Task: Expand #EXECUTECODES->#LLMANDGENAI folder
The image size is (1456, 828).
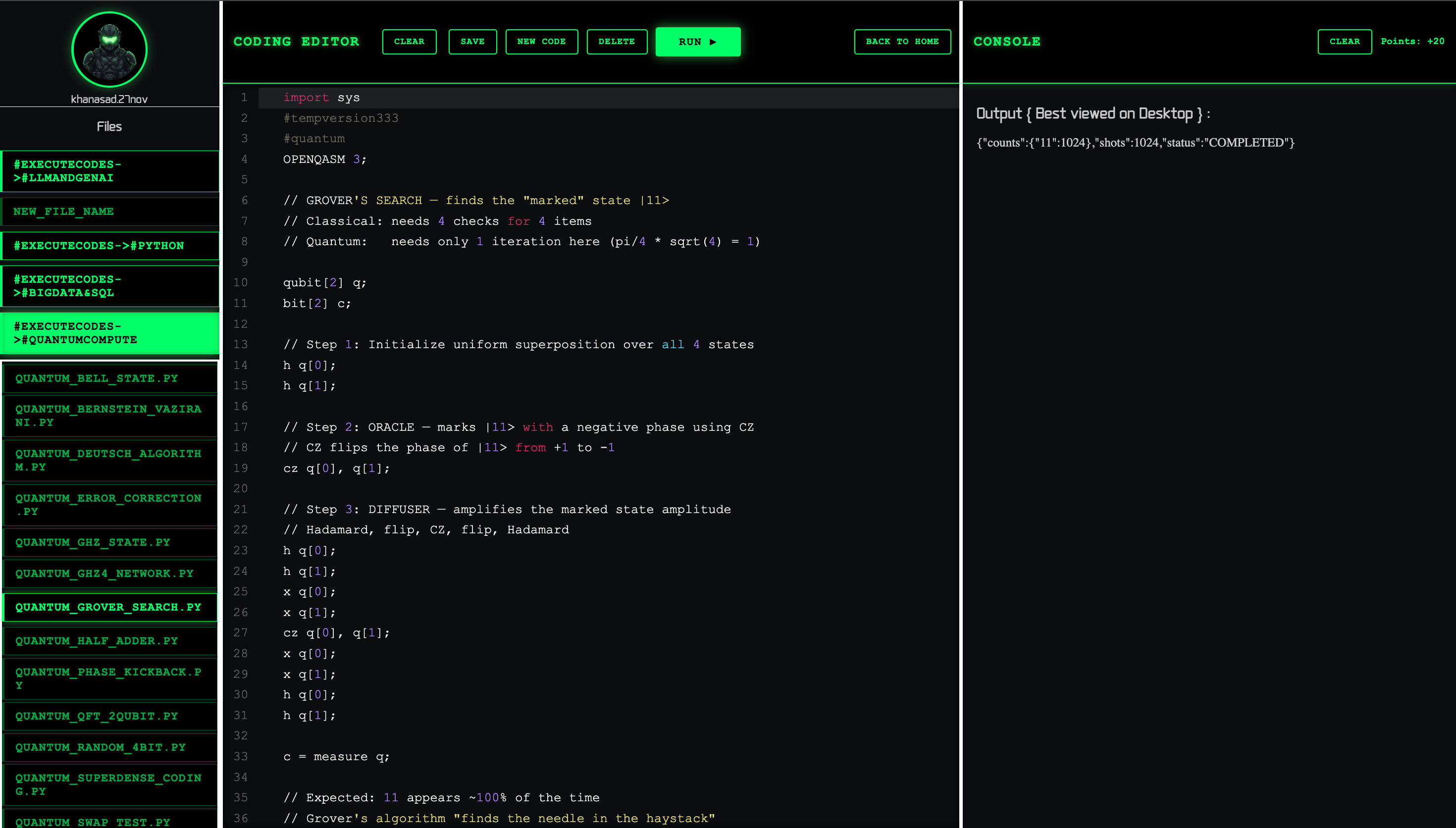Action: click(x=110, y=171)
